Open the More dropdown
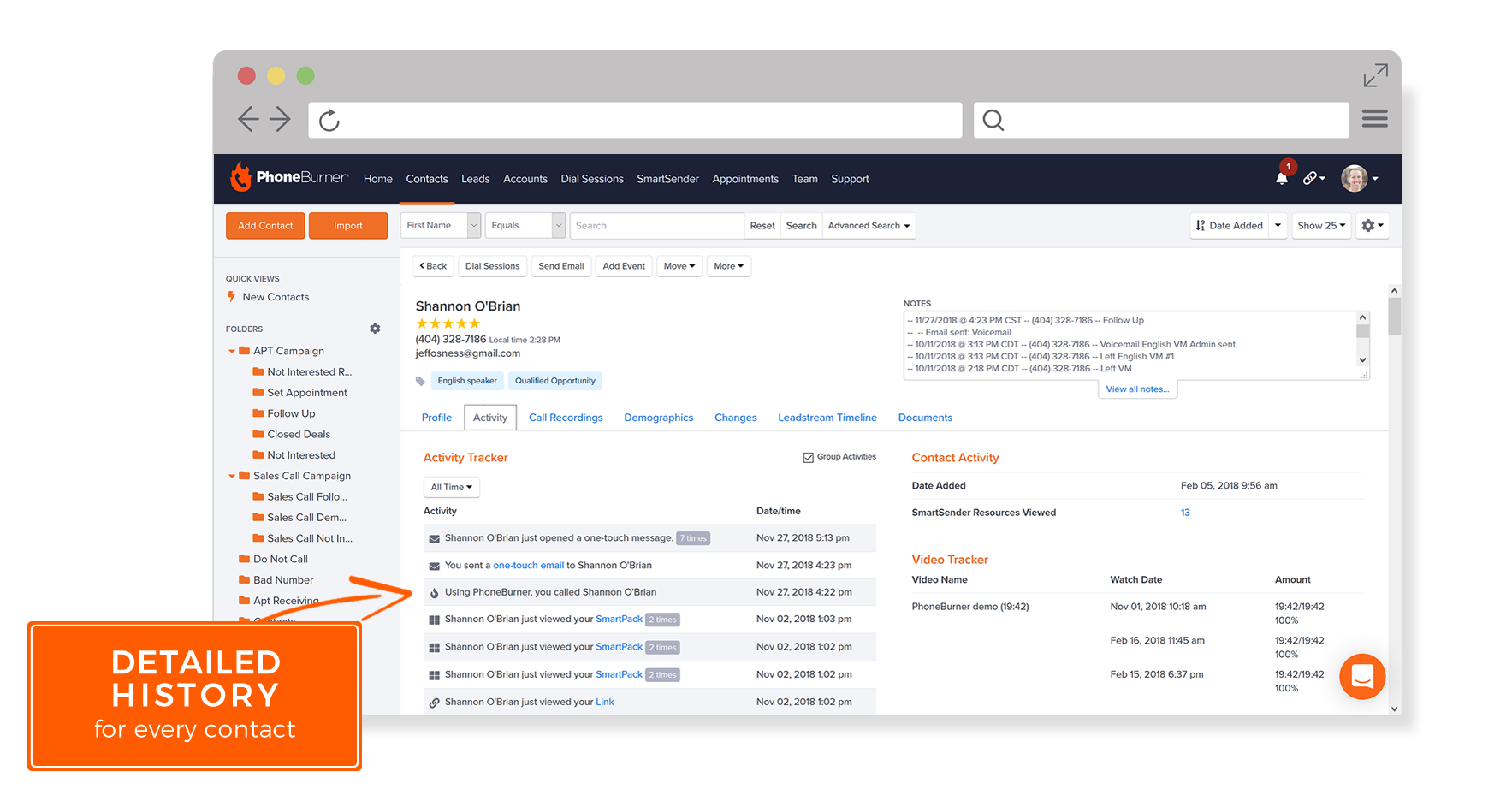Image resolution: width=1512 pixels, height=789 pixels. click(x=729, y=266)
